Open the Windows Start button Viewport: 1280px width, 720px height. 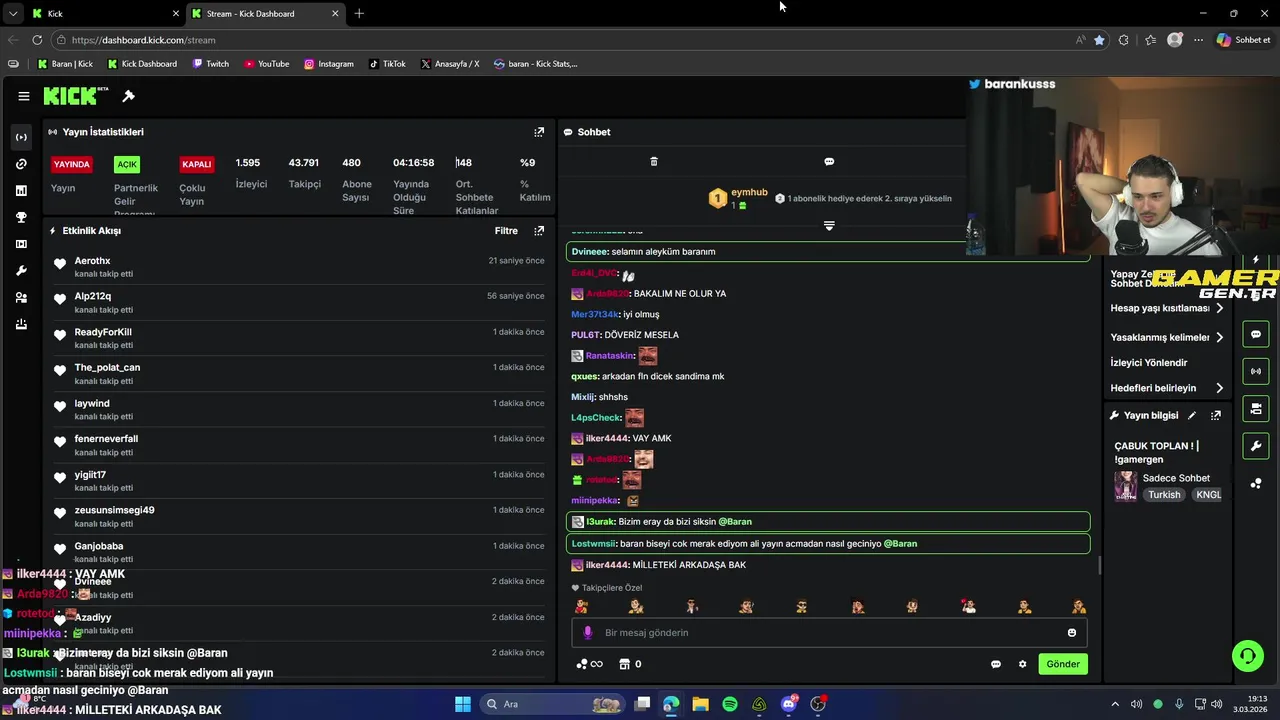(463, 704)
